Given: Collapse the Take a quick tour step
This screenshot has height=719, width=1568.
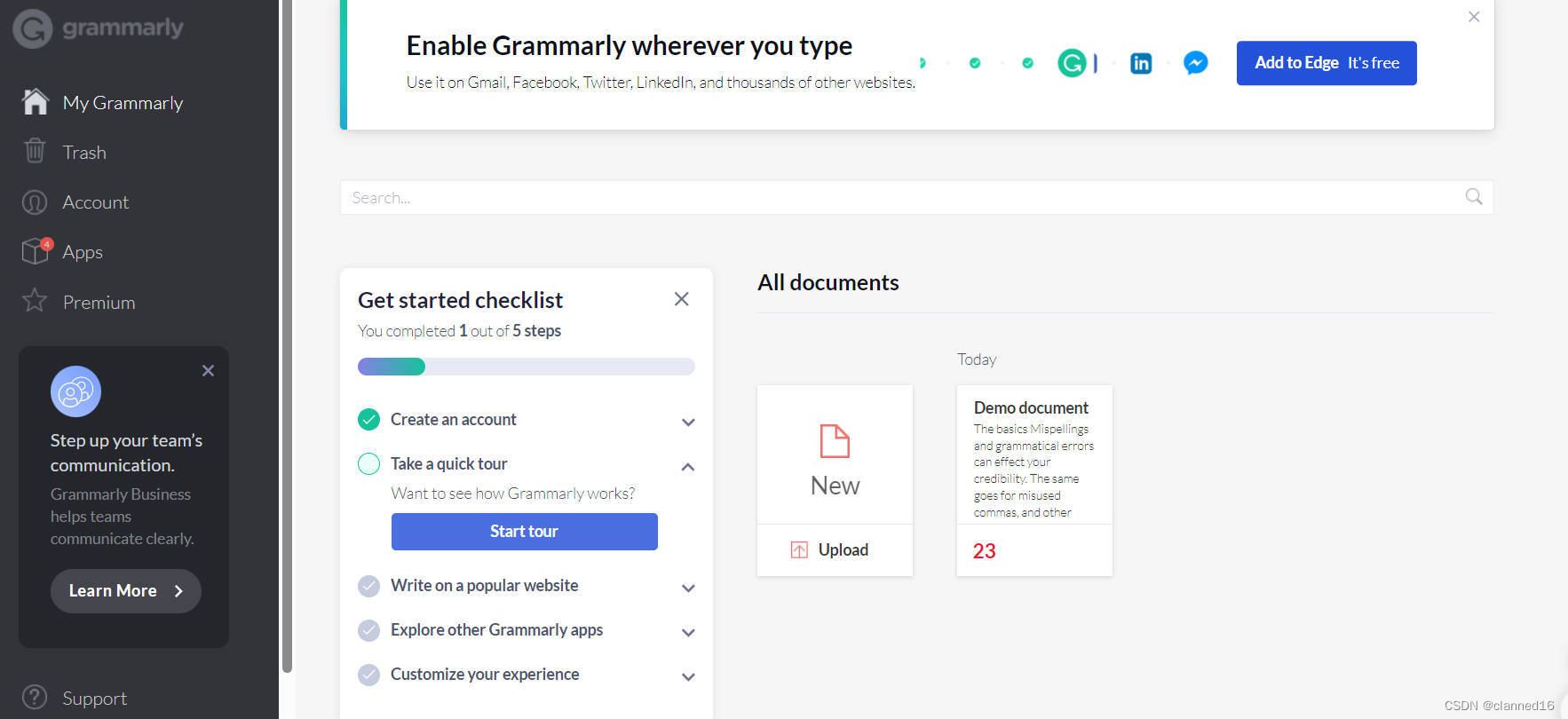Looking at the screenshot, I should coord(688,467).
